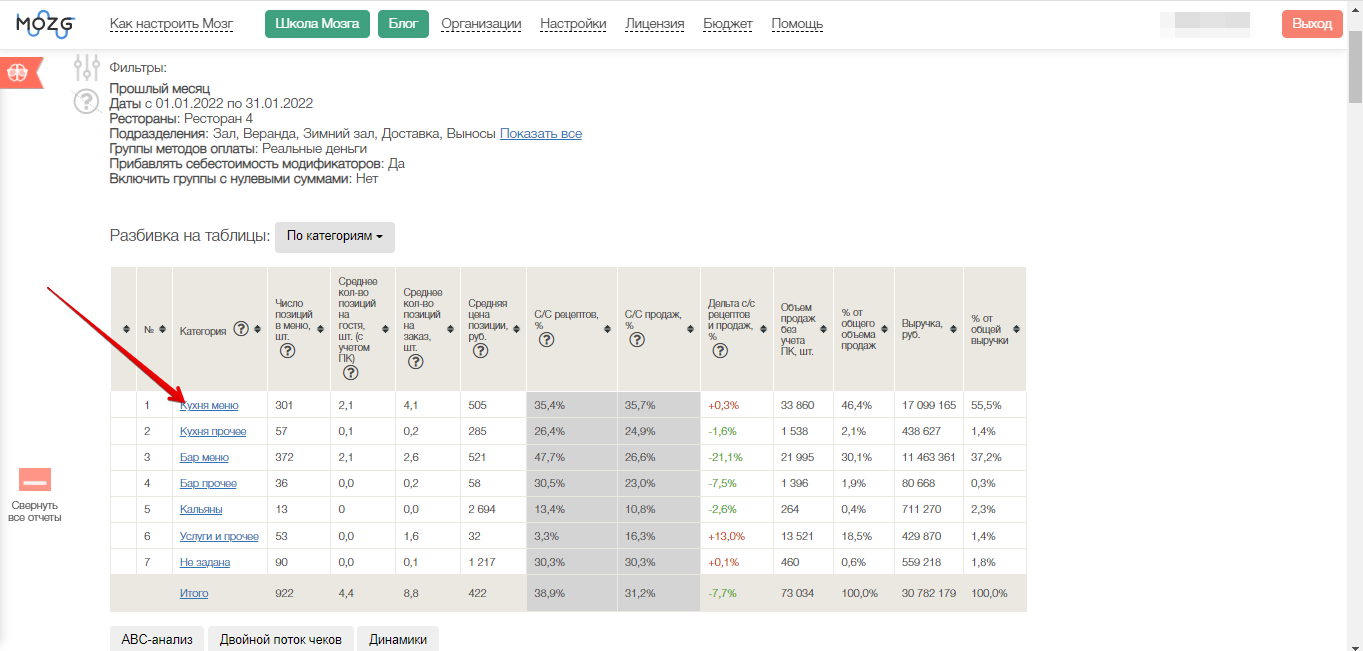Open help icon under С/С рецептов
Screen dimensions: 1363x651
[546, 340]
